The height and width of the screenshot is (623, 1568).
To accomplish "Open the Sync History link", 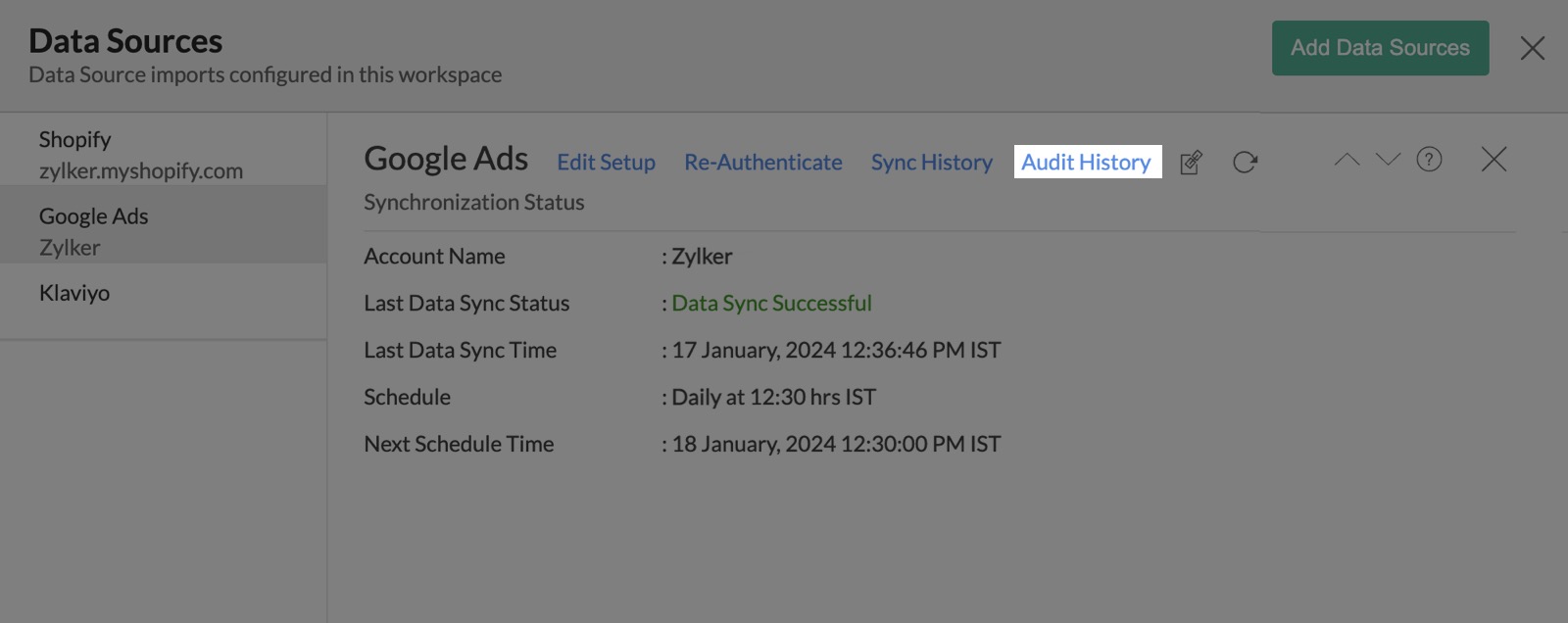I will [x=932, y=163].
